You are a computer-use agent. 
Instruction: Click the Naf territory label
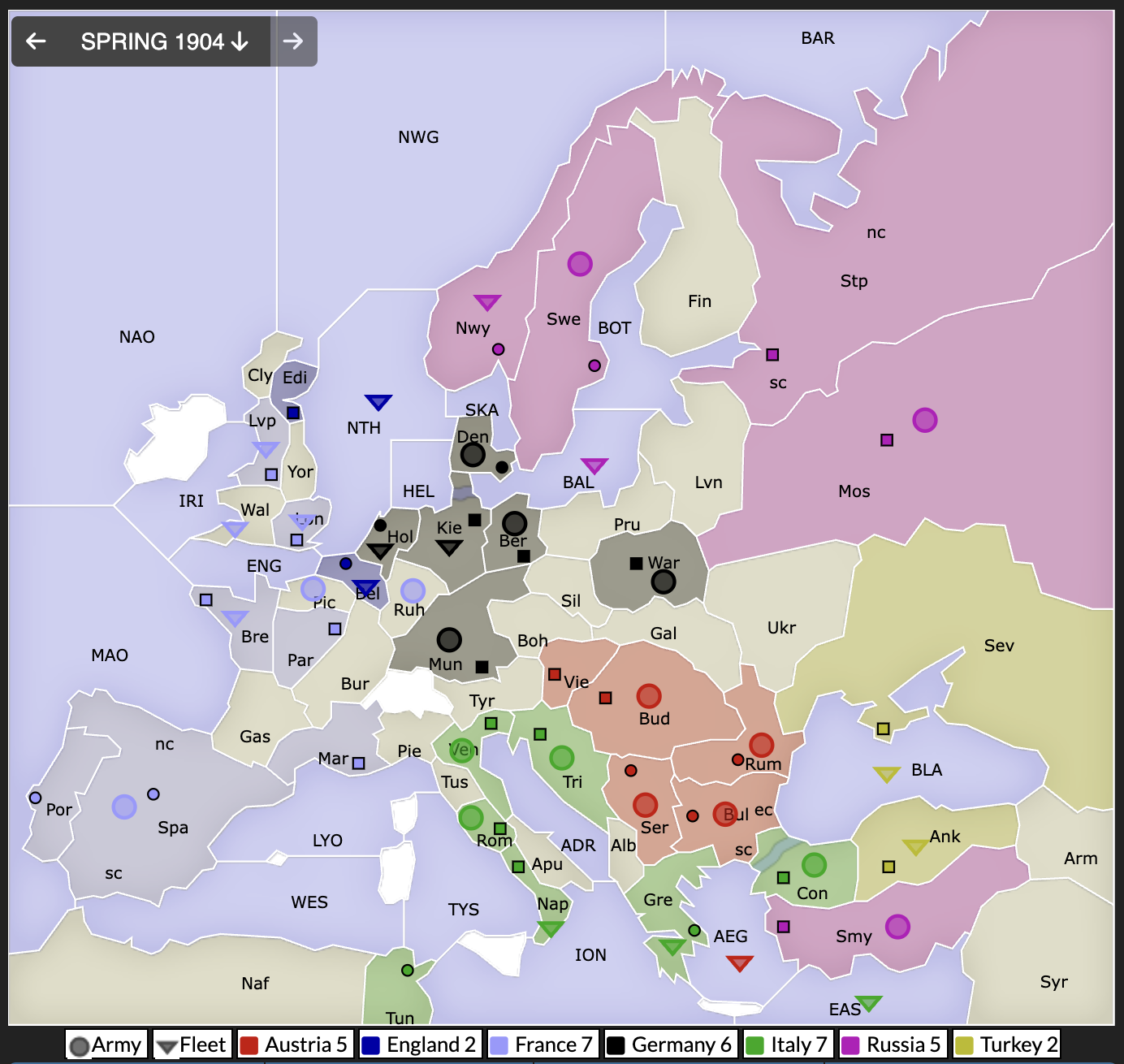click(255, 984)
